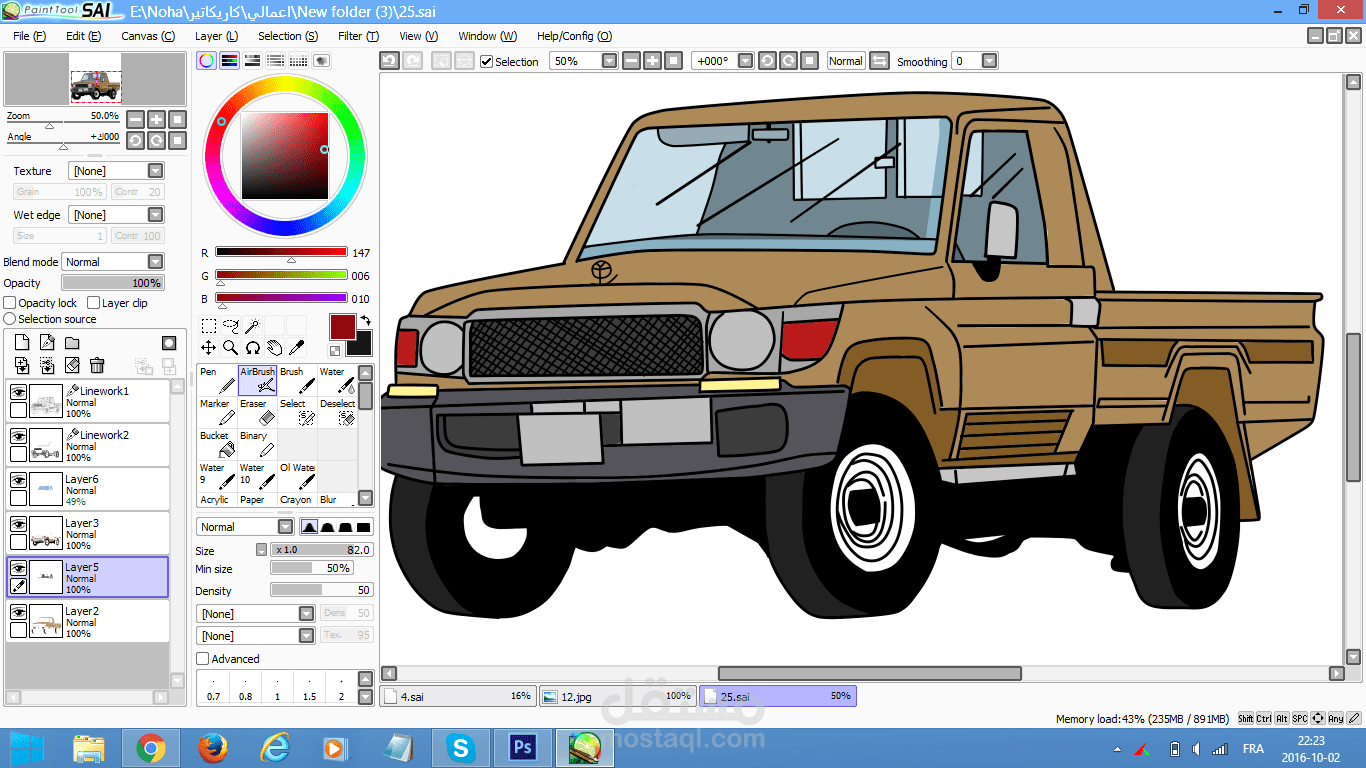Click the dark red foreground color swatch
1366x768 pixels.
(343, 327)
